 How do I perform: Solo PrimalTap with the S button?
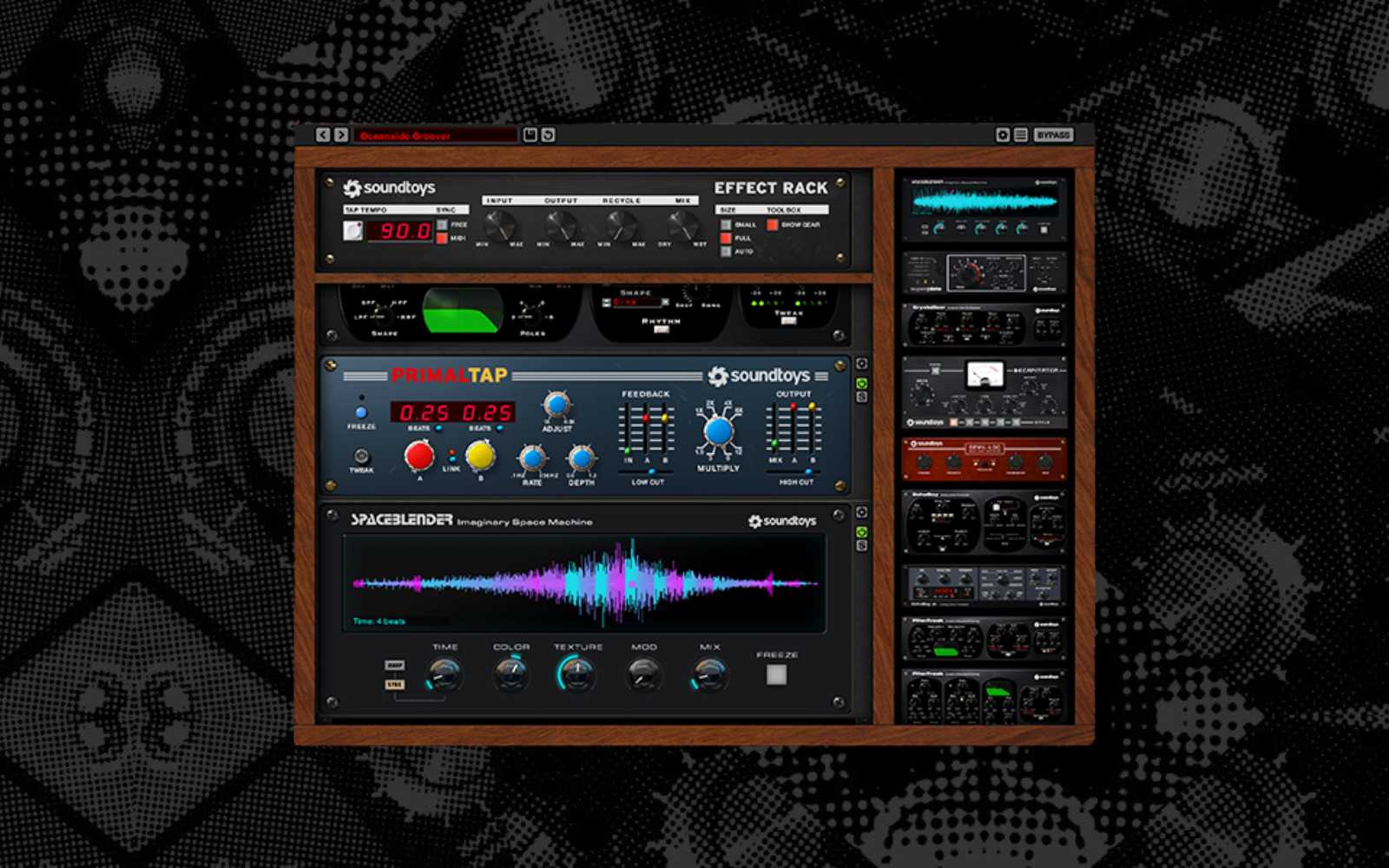(861, 398)
